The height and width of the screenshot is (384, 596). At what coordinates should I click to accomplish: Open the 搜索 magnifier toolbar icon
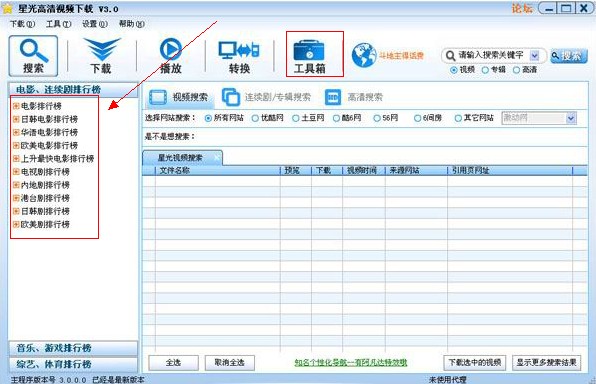tap(33, 56)
